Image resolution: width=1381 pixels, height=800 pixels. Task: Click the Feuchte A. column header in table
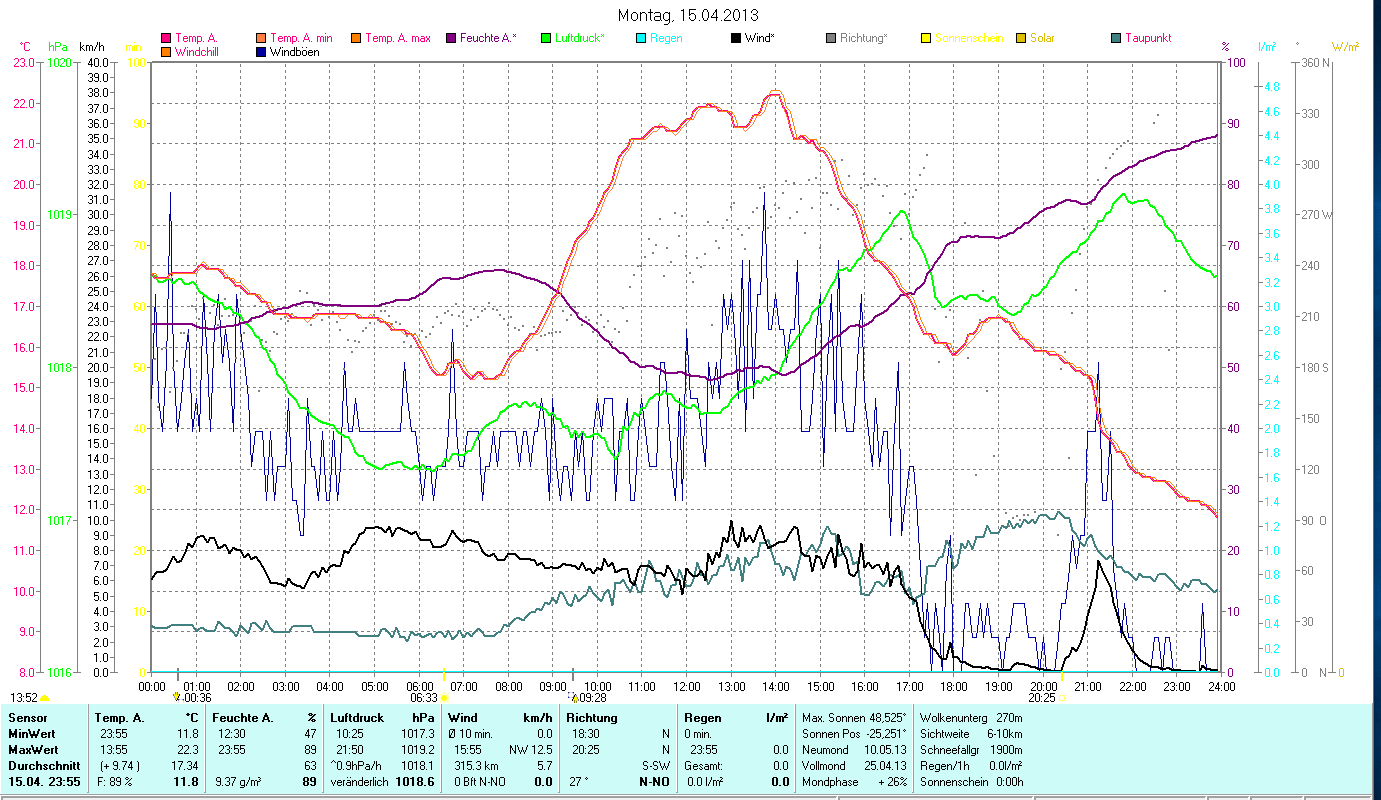pos(242,718)
